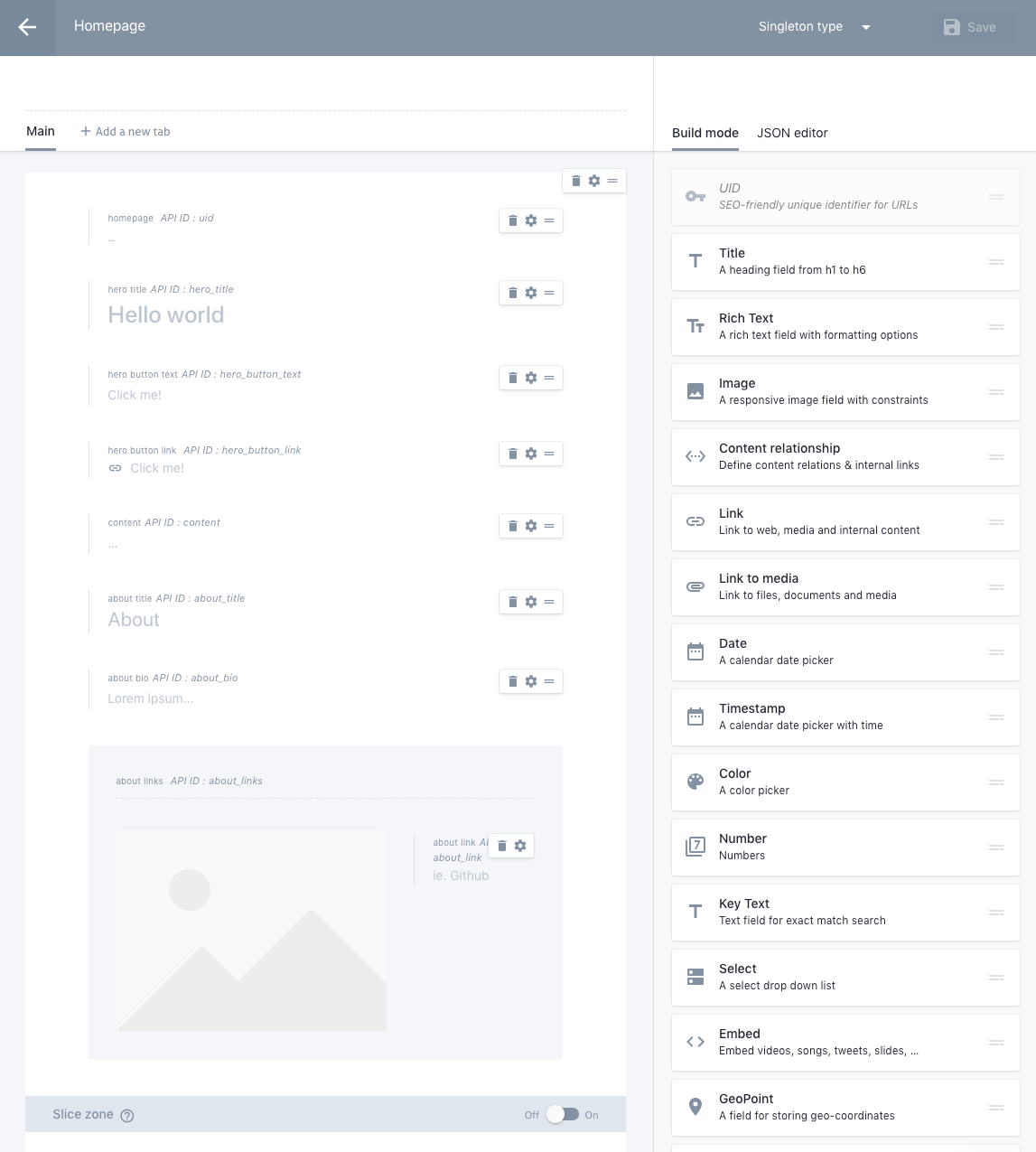Select the Select drop down widget
This screenshot has height=1152, width=1036.
pyautogui.click(x=845, y=978)
